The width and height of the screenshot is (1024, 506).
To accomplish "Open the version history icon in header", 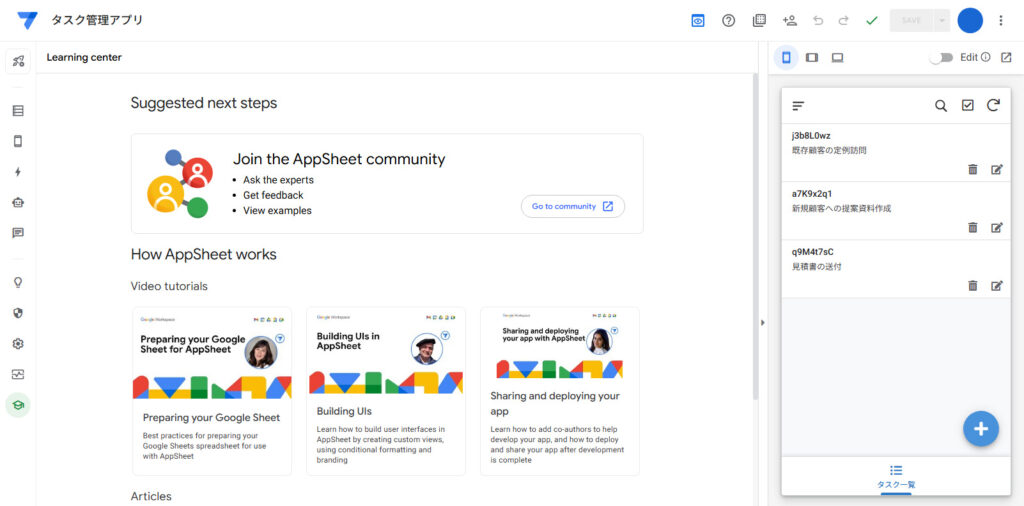I will tap(759, 20).
